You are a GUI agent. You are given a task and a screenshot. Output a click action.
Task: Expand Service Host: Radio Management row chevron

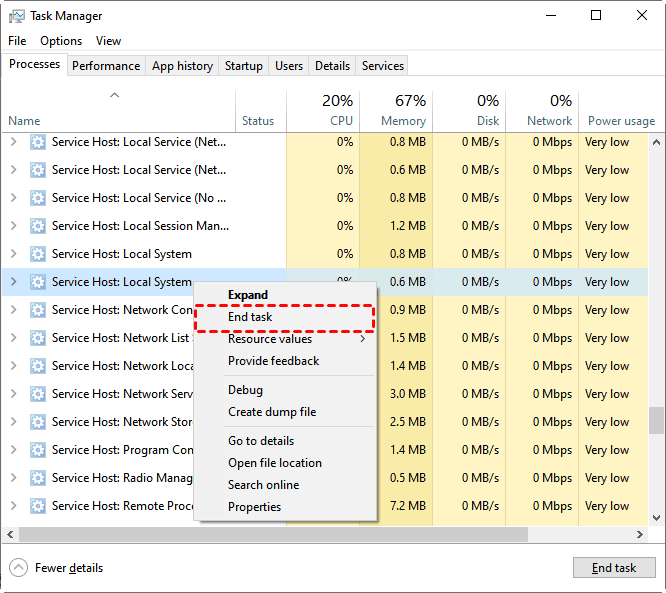click(x=13, y=478)
